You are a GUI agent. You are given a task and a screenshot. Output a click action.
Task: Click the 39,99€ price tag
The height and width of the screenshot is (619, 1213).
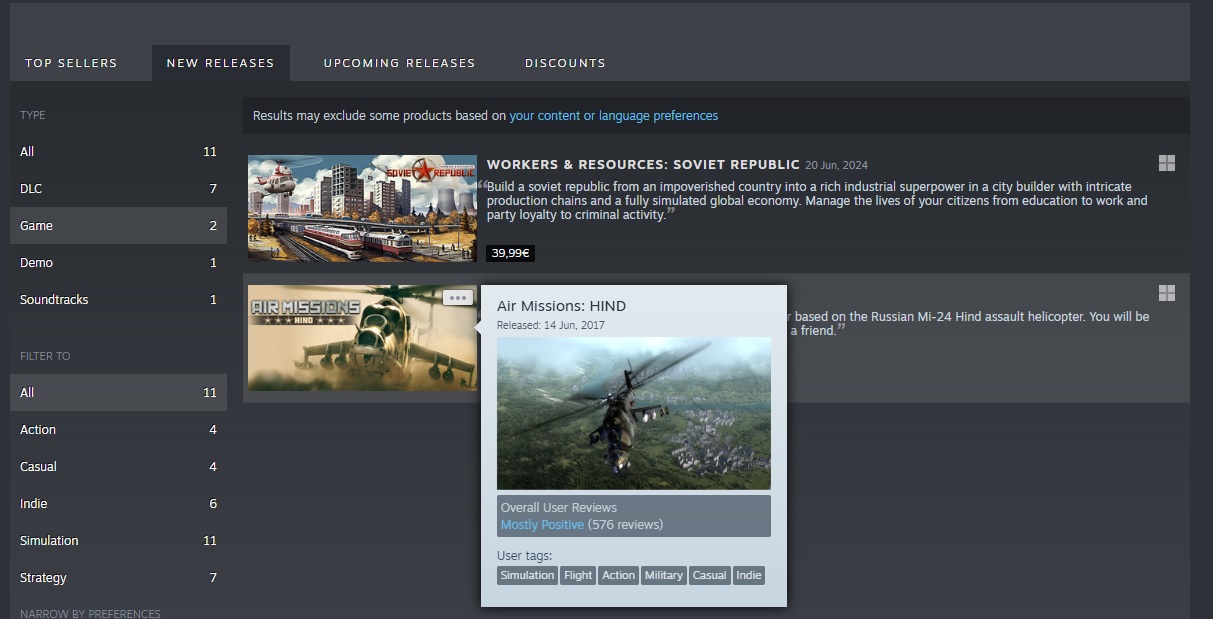coord(510,254)
